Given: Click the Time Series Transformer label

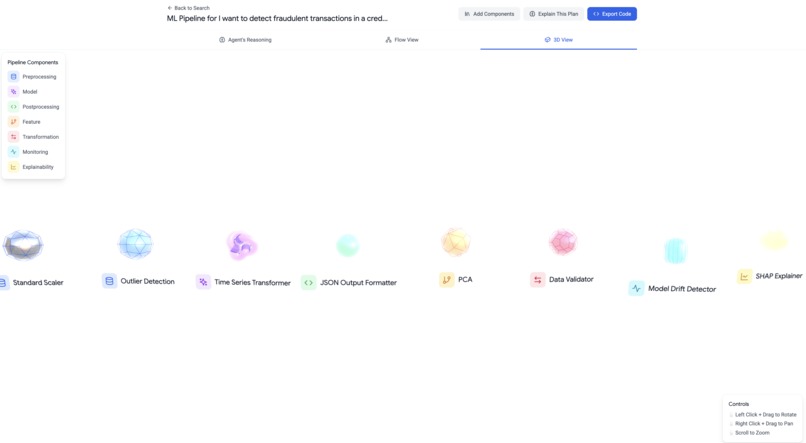Looking at the screenshot, I should click(252, 282).
